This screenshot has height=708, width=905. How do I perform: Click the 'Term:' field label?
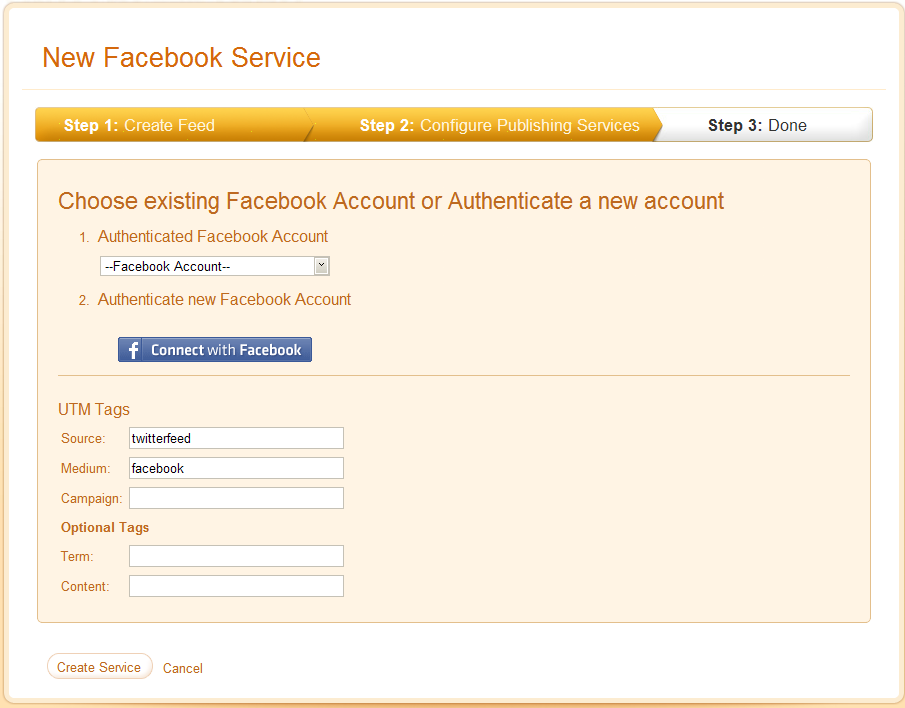click(x=77, y=557)
